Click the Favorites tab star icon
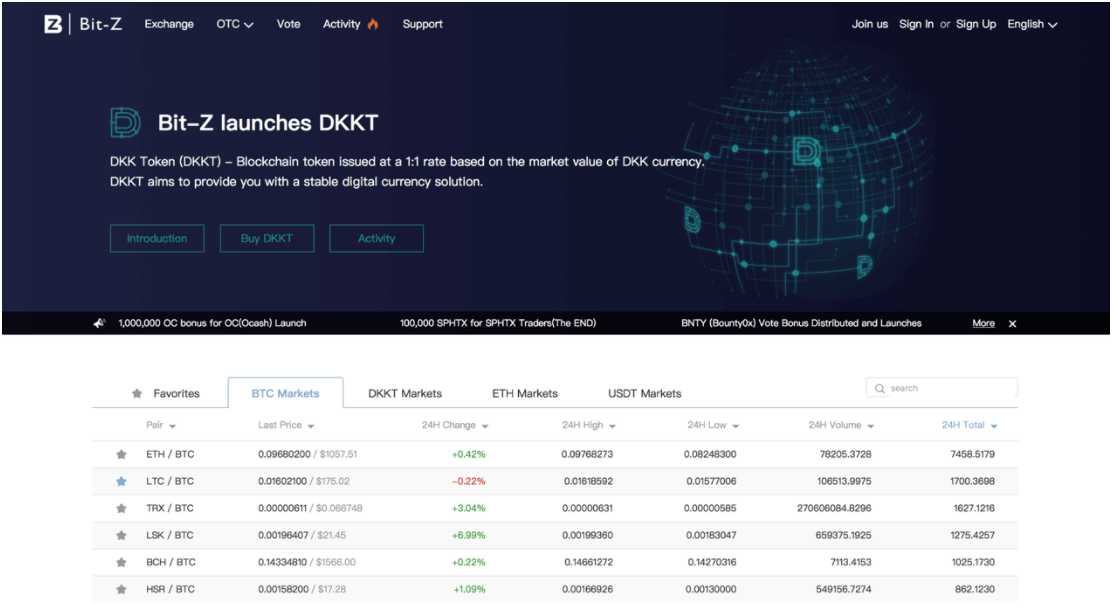Image resolution: width=1118 pixels, height=614 pixels. tap(137, 394)
